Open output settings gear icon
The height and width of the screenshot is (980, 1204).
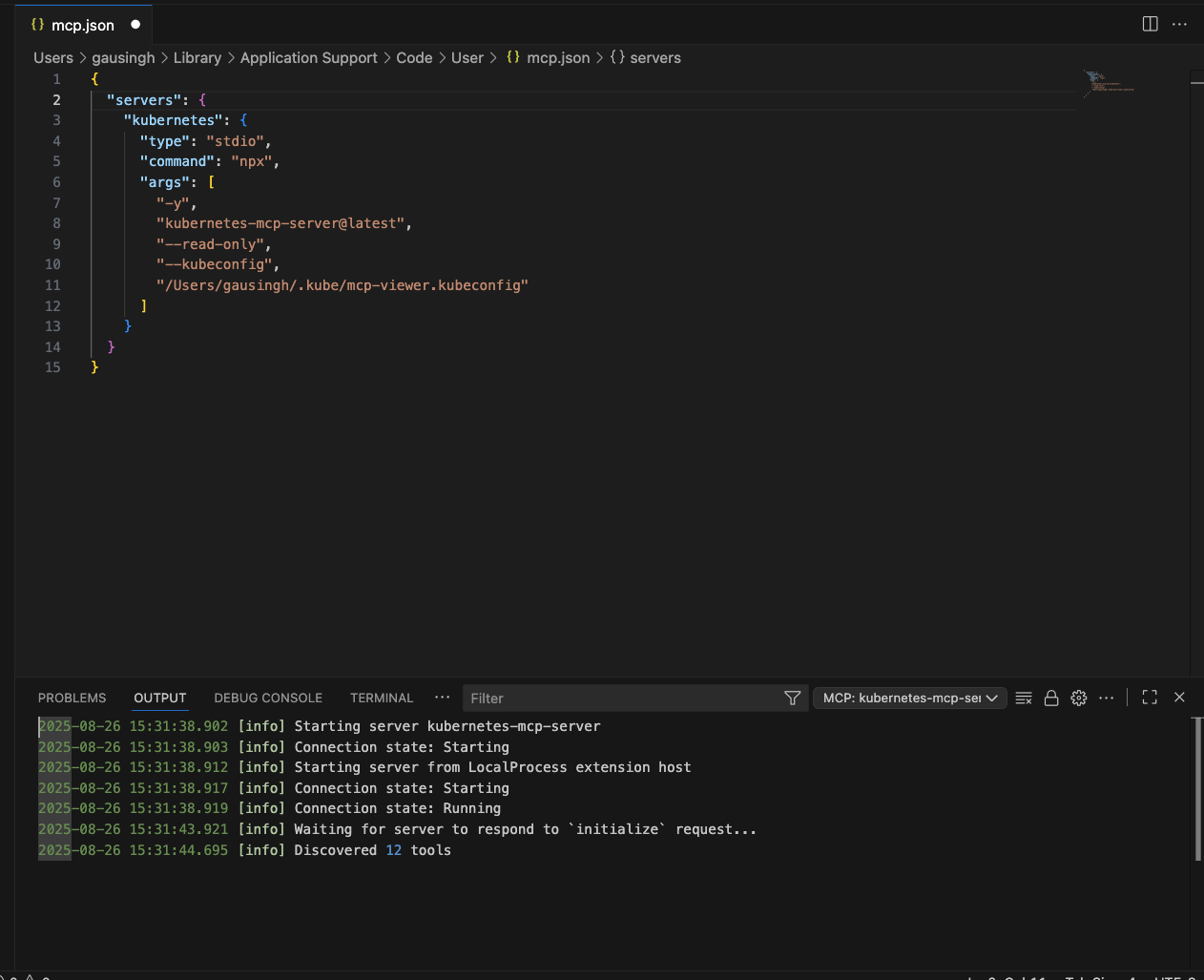(1079, 699)
